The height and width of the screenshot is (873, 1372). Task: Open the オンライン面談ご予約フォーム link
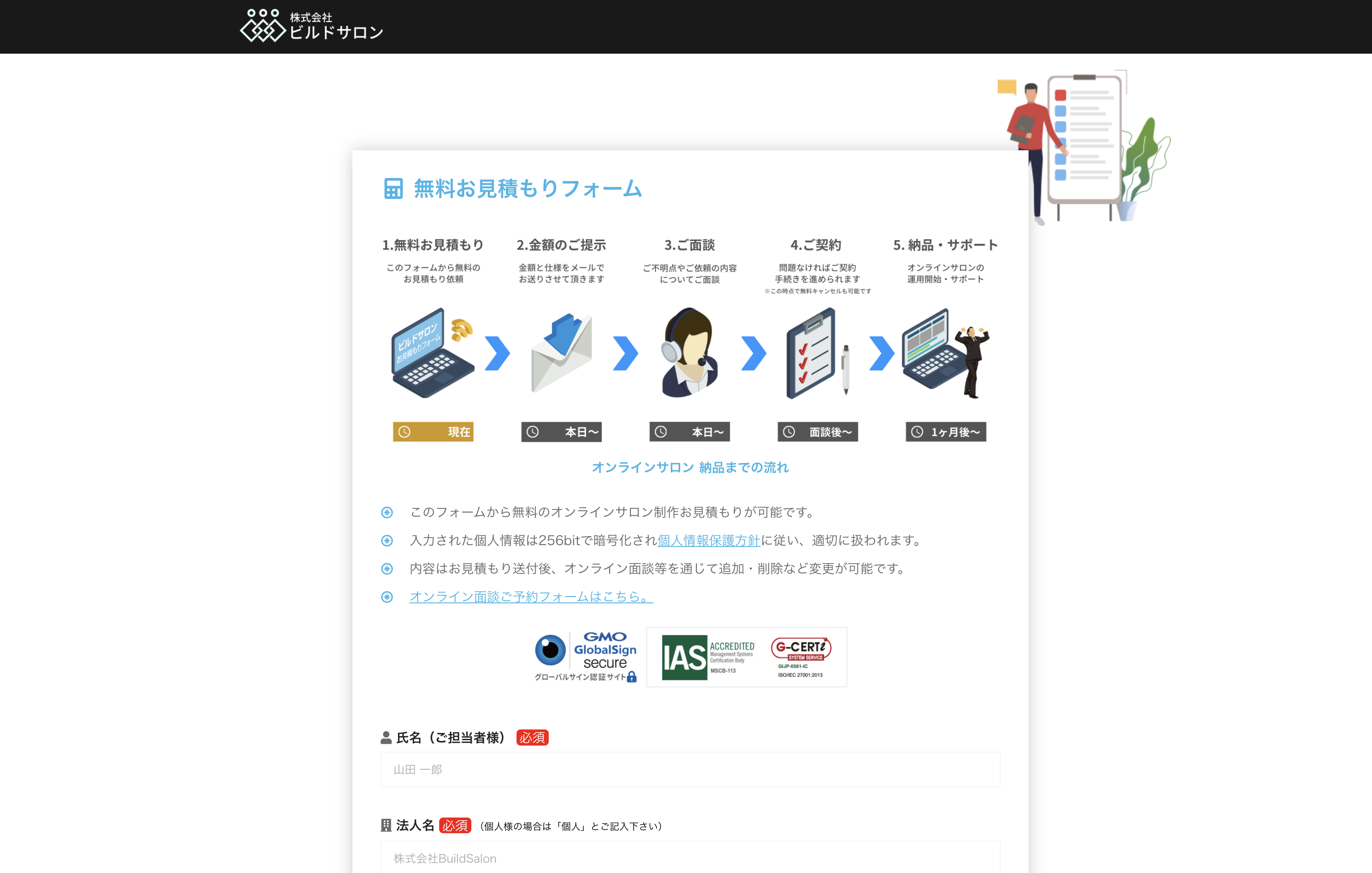529,597
